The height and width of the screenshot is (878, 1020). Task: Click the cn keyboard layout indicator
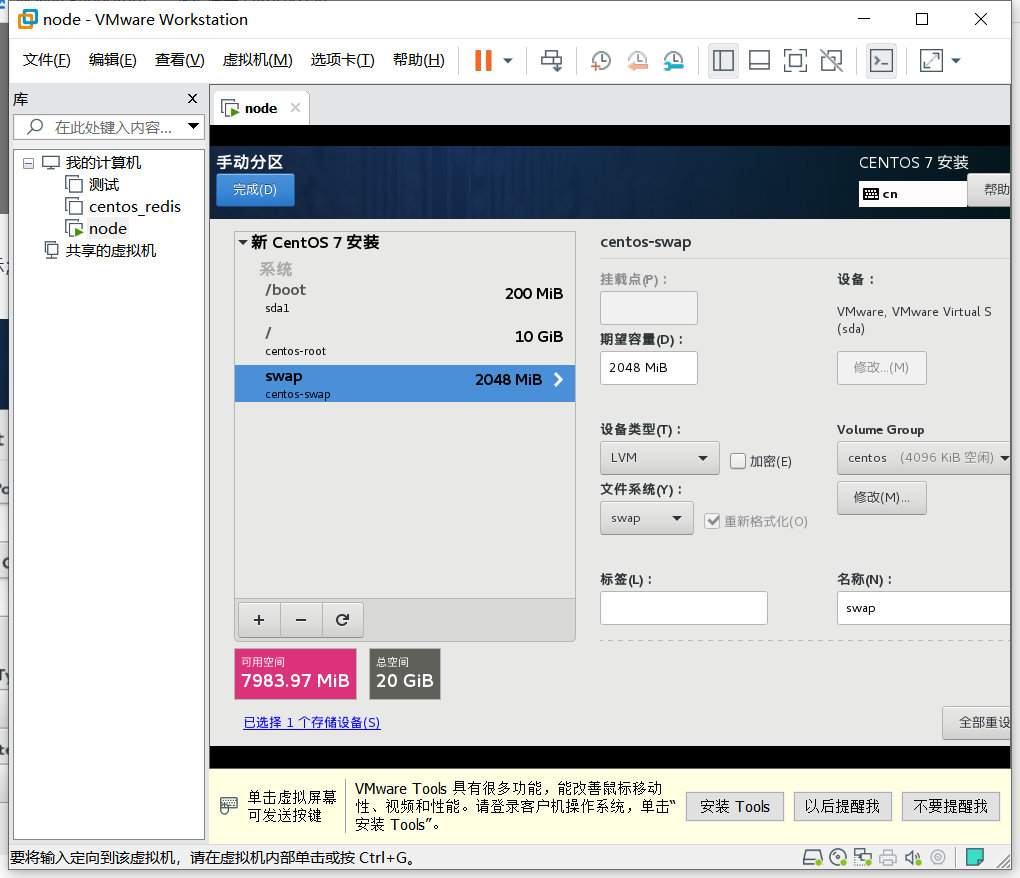(913, 194)
